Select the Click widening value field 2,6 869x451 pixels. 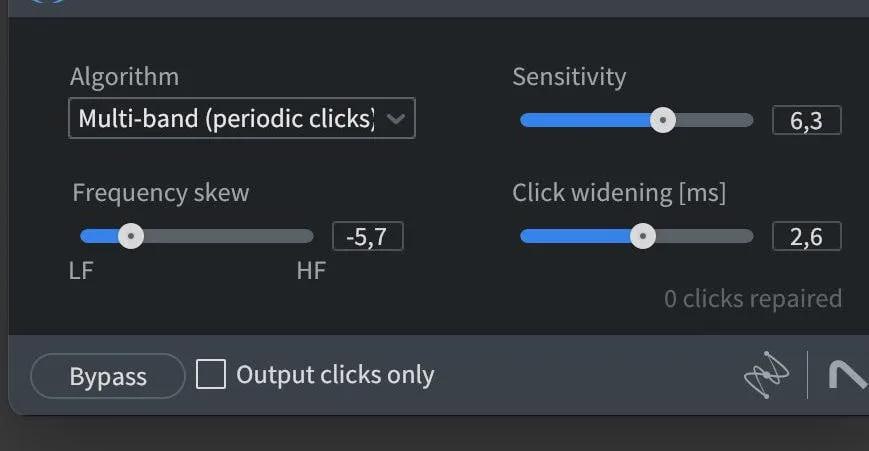tap(806, 236)
